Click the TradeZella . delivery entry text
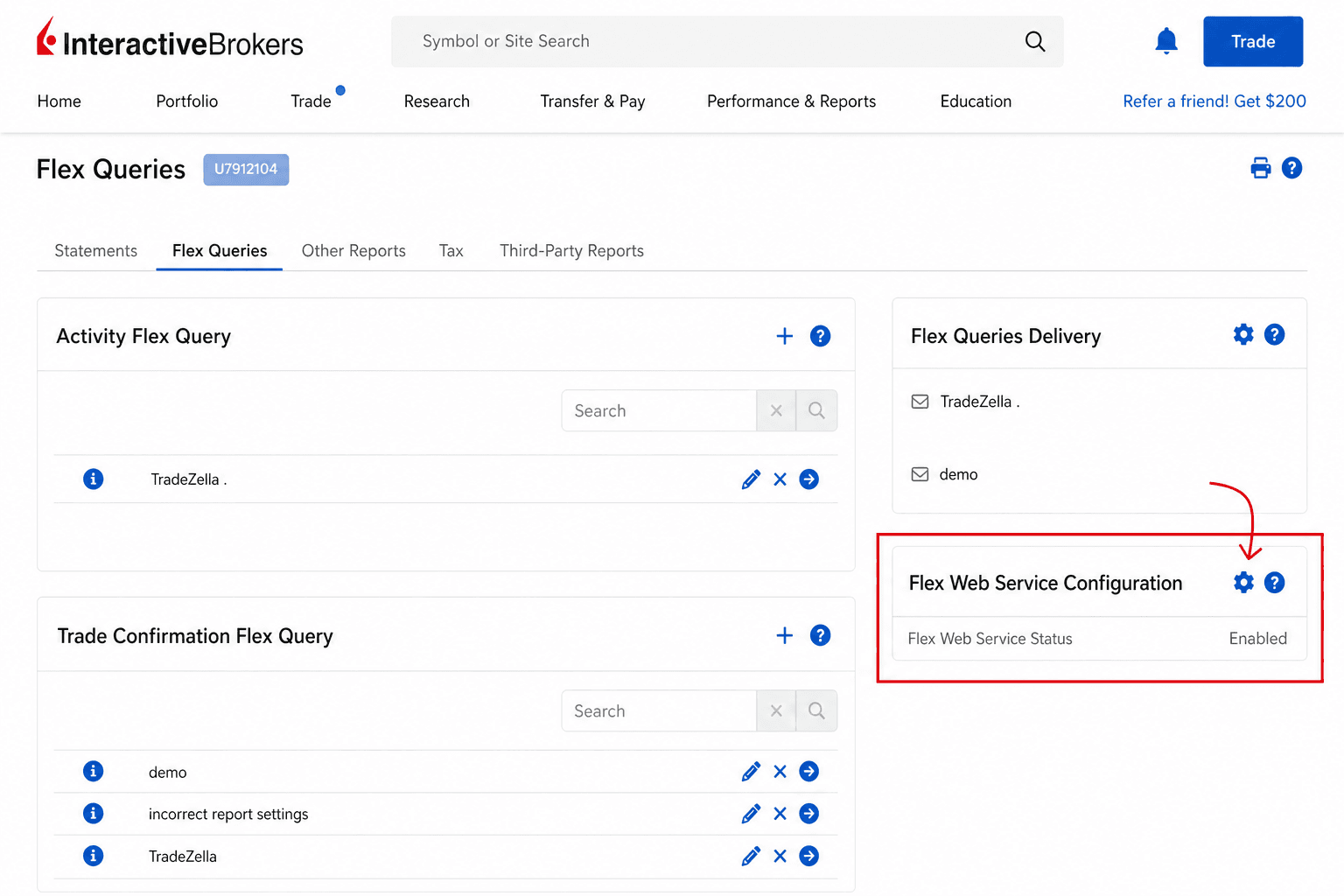The image size is (1344, 896). click(x=980, y=402)
